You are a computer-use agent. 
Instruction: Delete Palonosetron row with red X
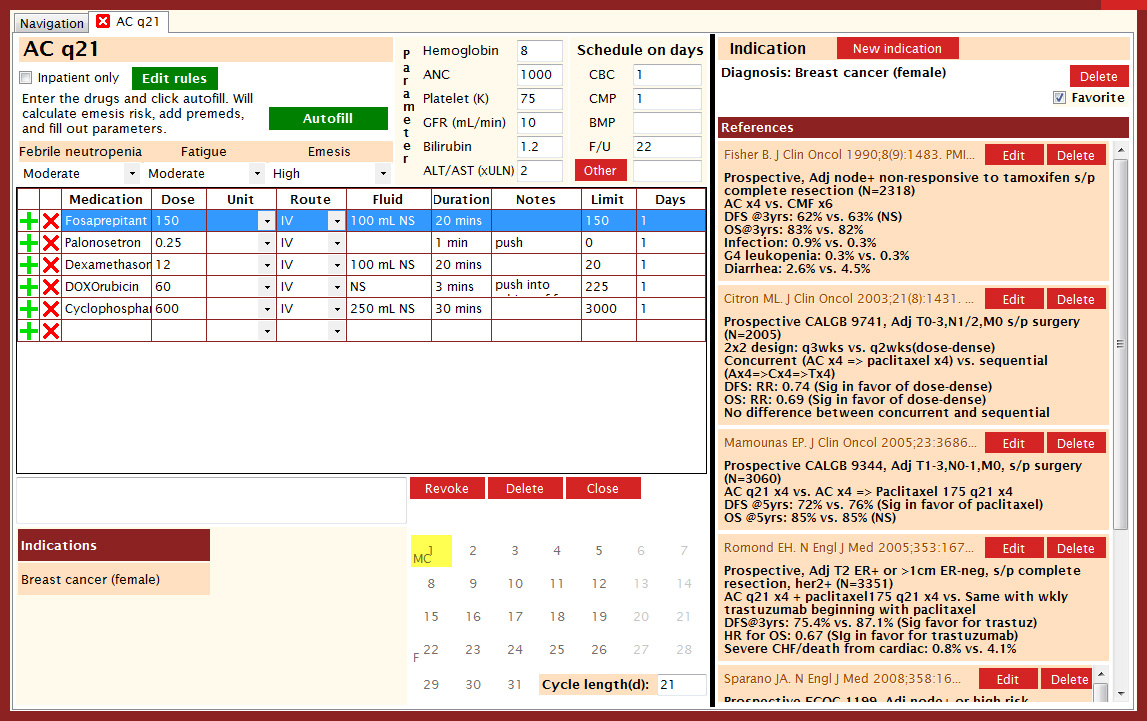point(50,243)
